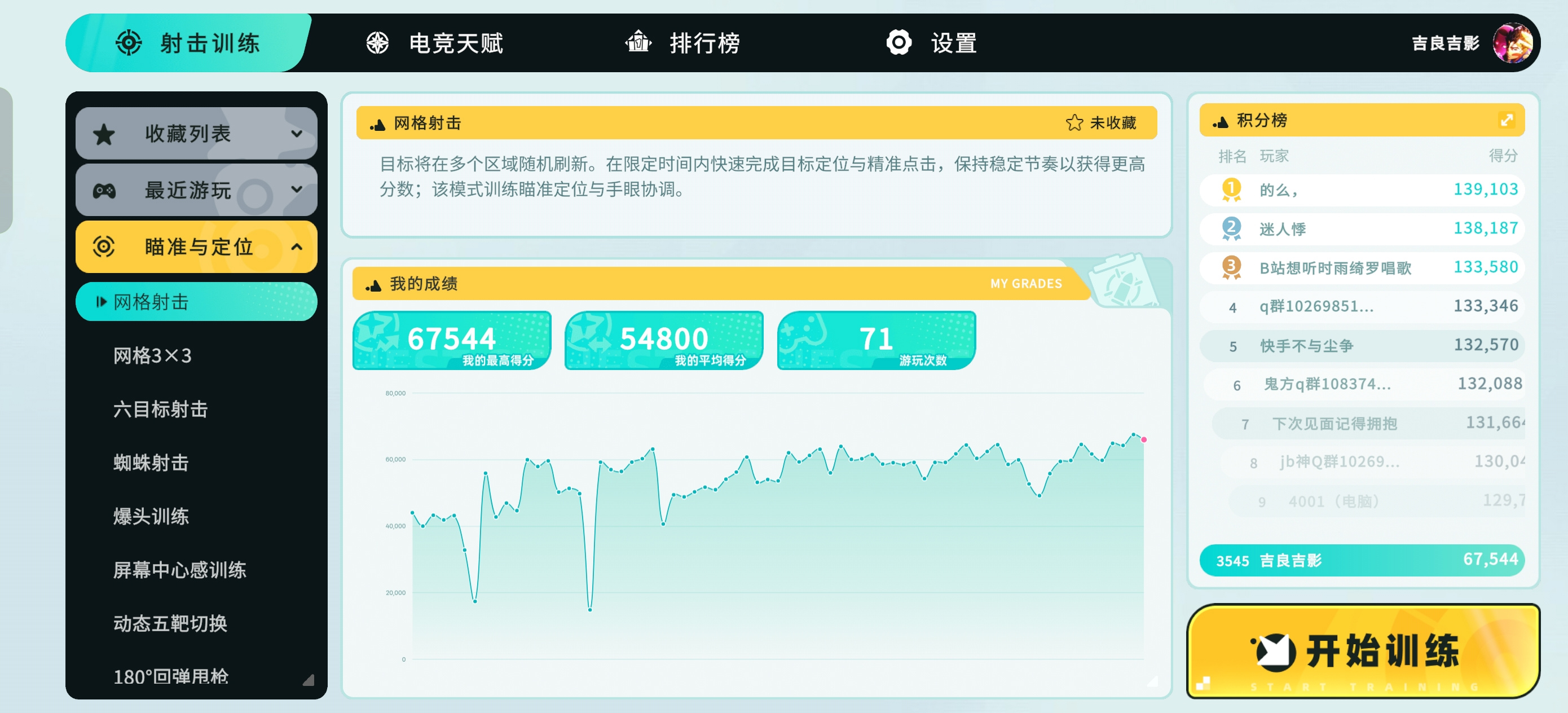Click the bronze third-place medal icon
The width and height of the screenshot is (1568, 713).
pyautogui.click(x=1231, y=268)
